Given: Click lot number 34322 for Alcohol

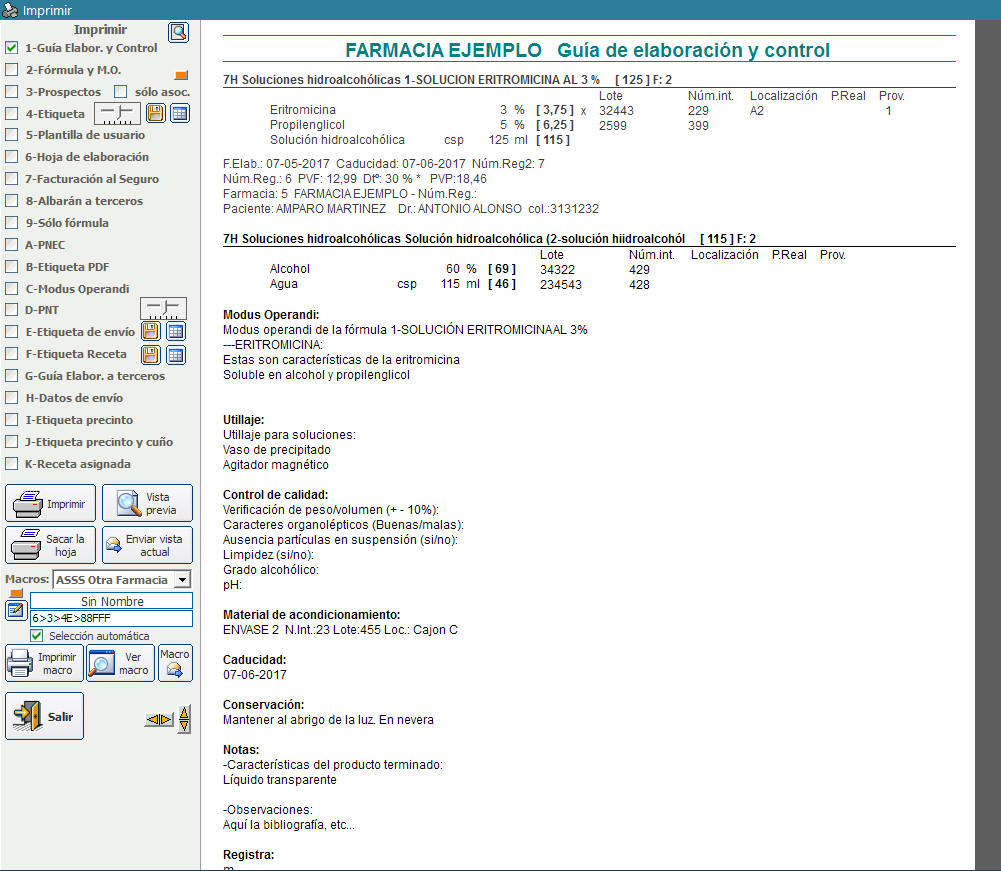Looking at the screenshot, I should coord(557,269).
